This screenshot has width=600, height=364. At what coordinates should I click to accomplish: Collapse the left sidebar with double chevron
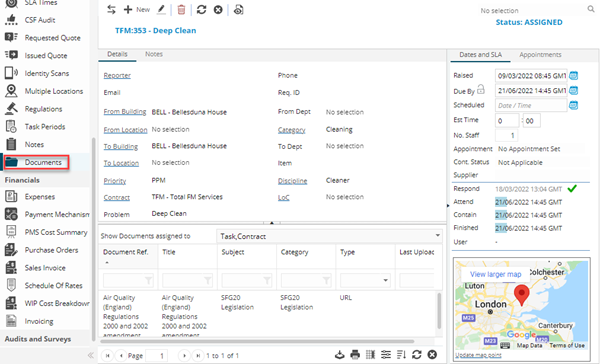pos(91,355)
